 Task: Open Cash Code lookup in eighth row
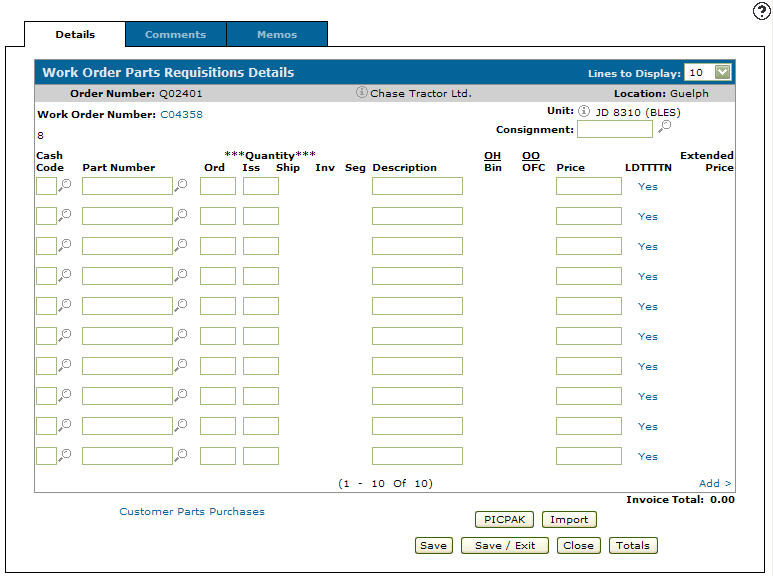(x=65, y=396)
